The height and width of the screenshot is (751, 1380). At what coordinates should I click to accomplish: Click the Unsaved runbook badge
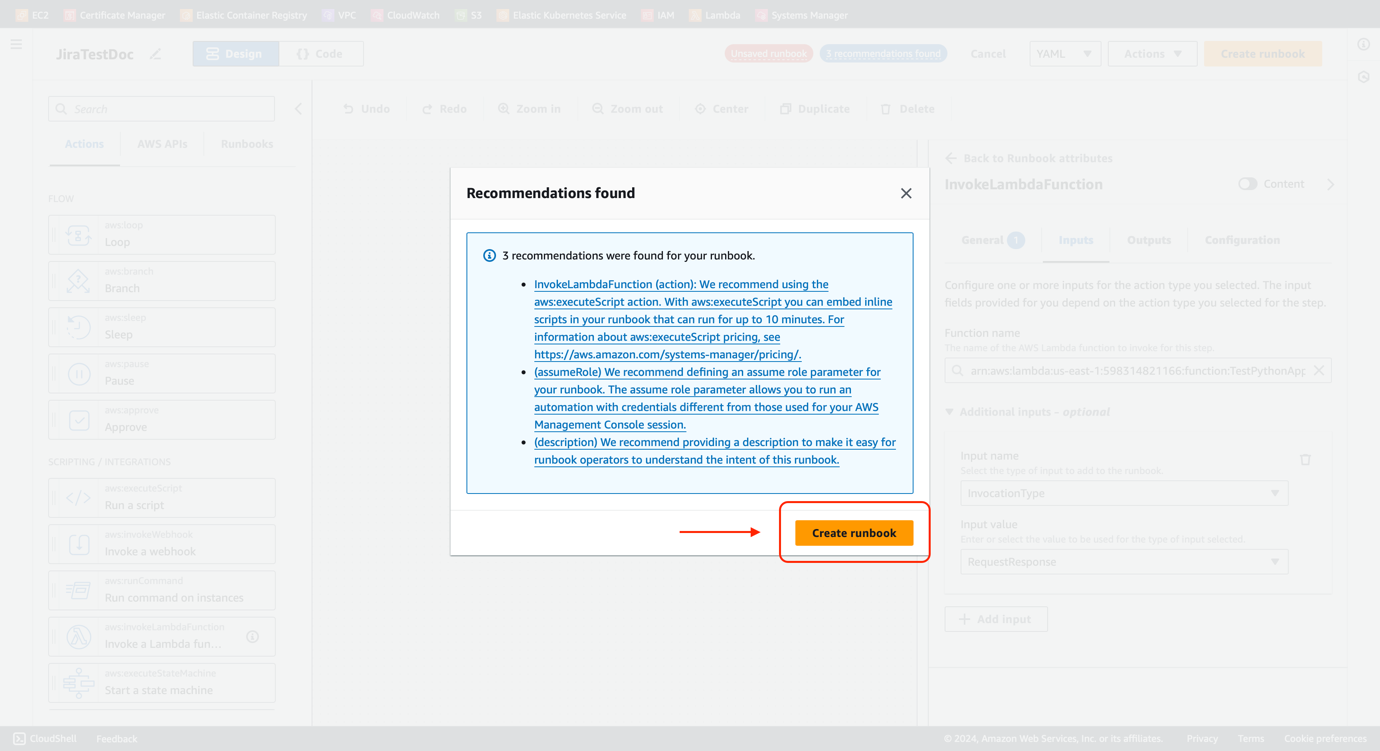pos(768,53)
